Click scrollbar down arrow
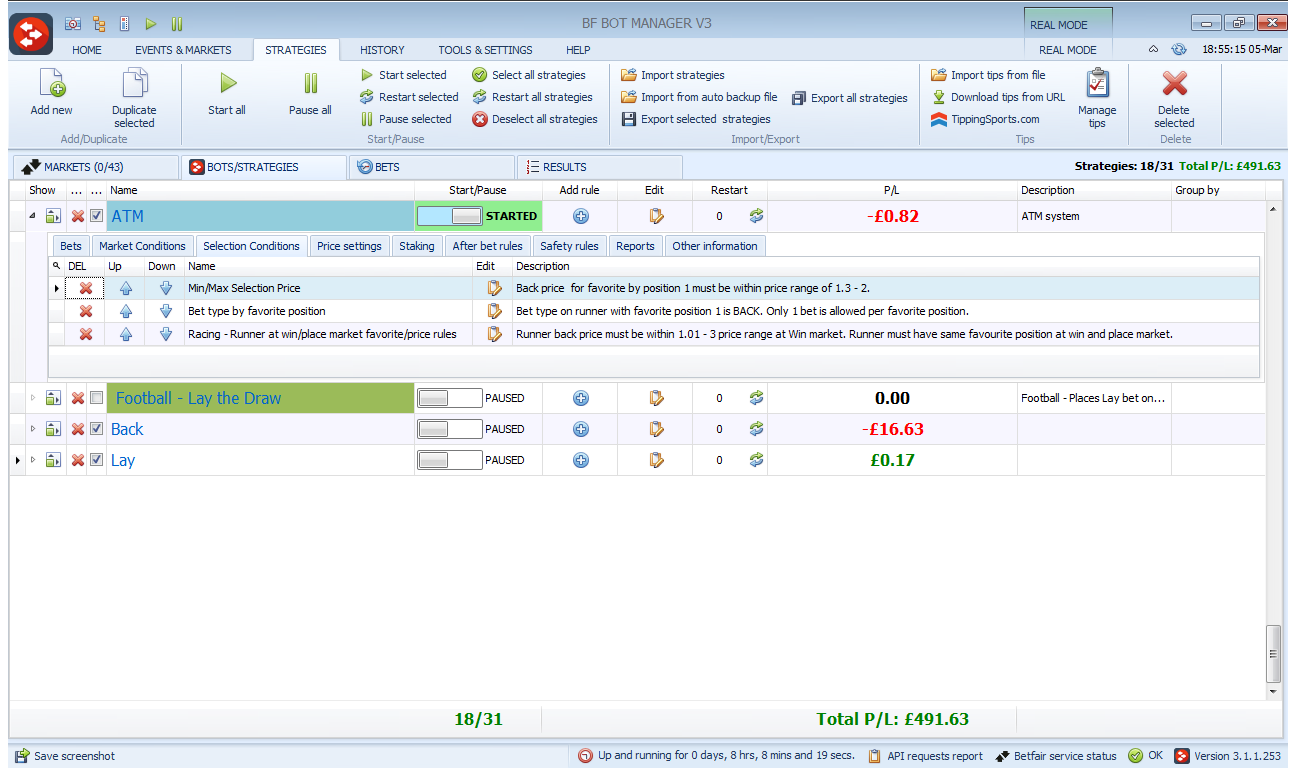This screenshot has height=776, width=1296. click(1273, 691)
